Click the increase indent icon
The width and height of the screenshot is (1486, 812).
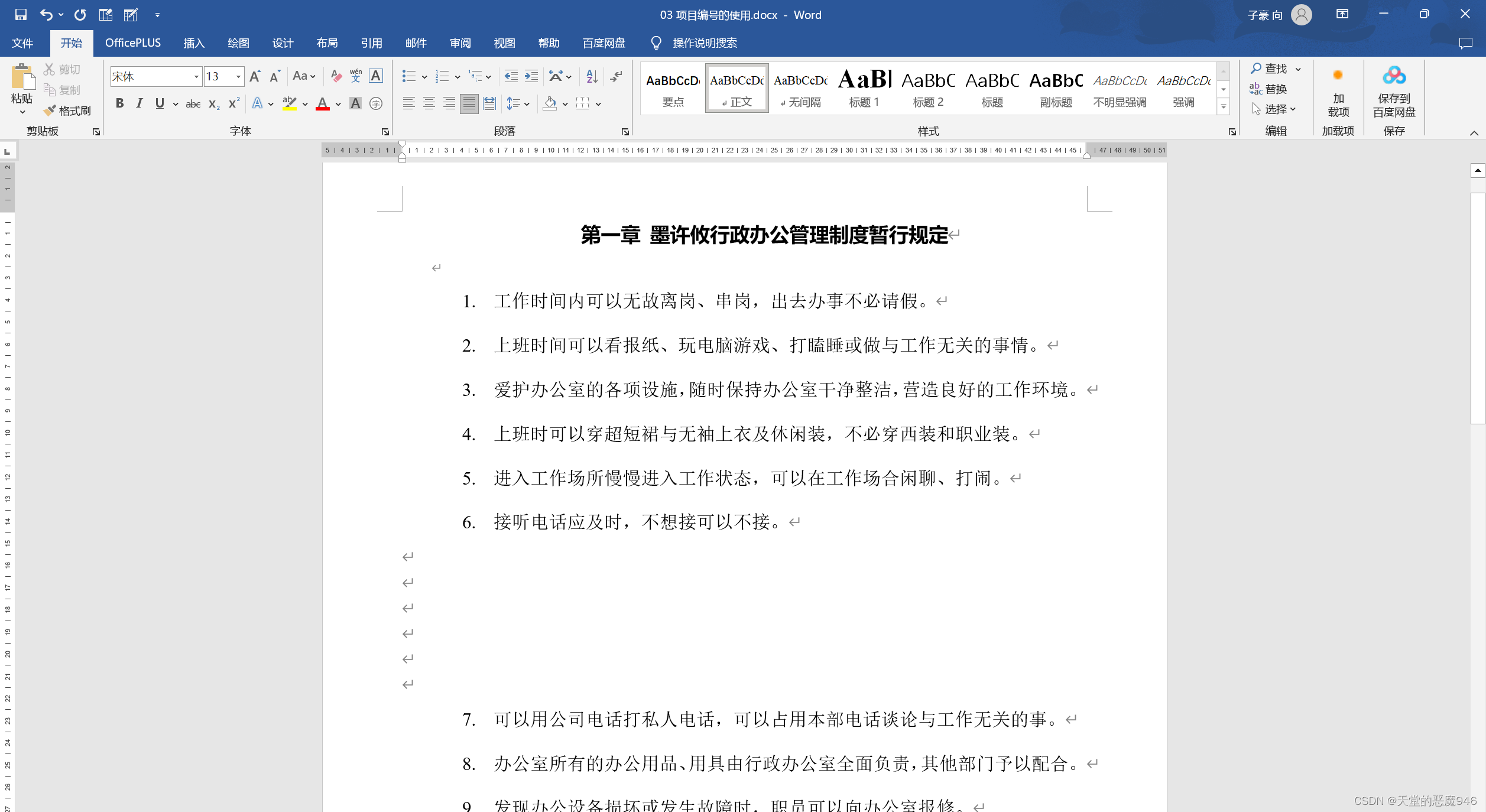(x=531, y=76)
